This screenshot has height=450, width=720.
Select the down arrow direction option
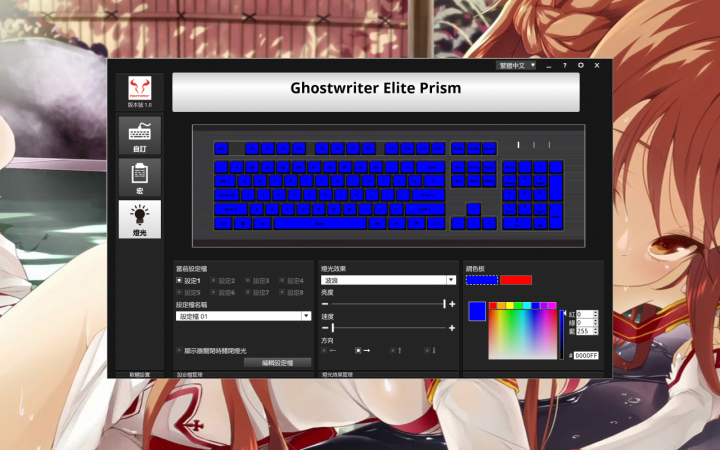coord(427,350)
